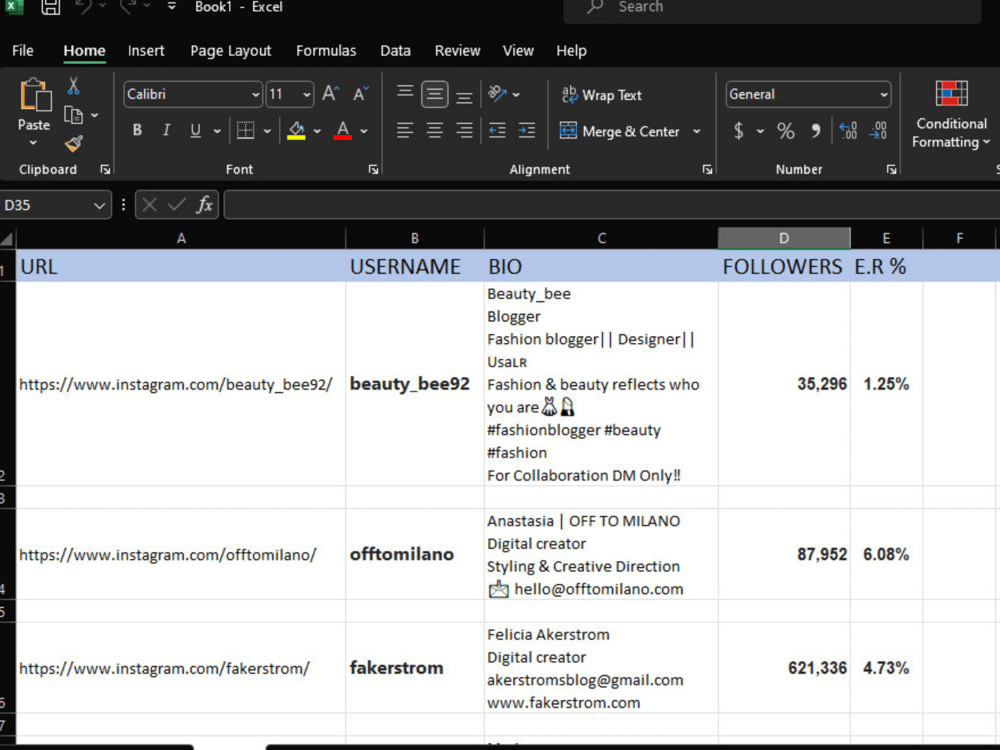Open the General number format dropdown
1000x750 pixels.
point(883,95)
